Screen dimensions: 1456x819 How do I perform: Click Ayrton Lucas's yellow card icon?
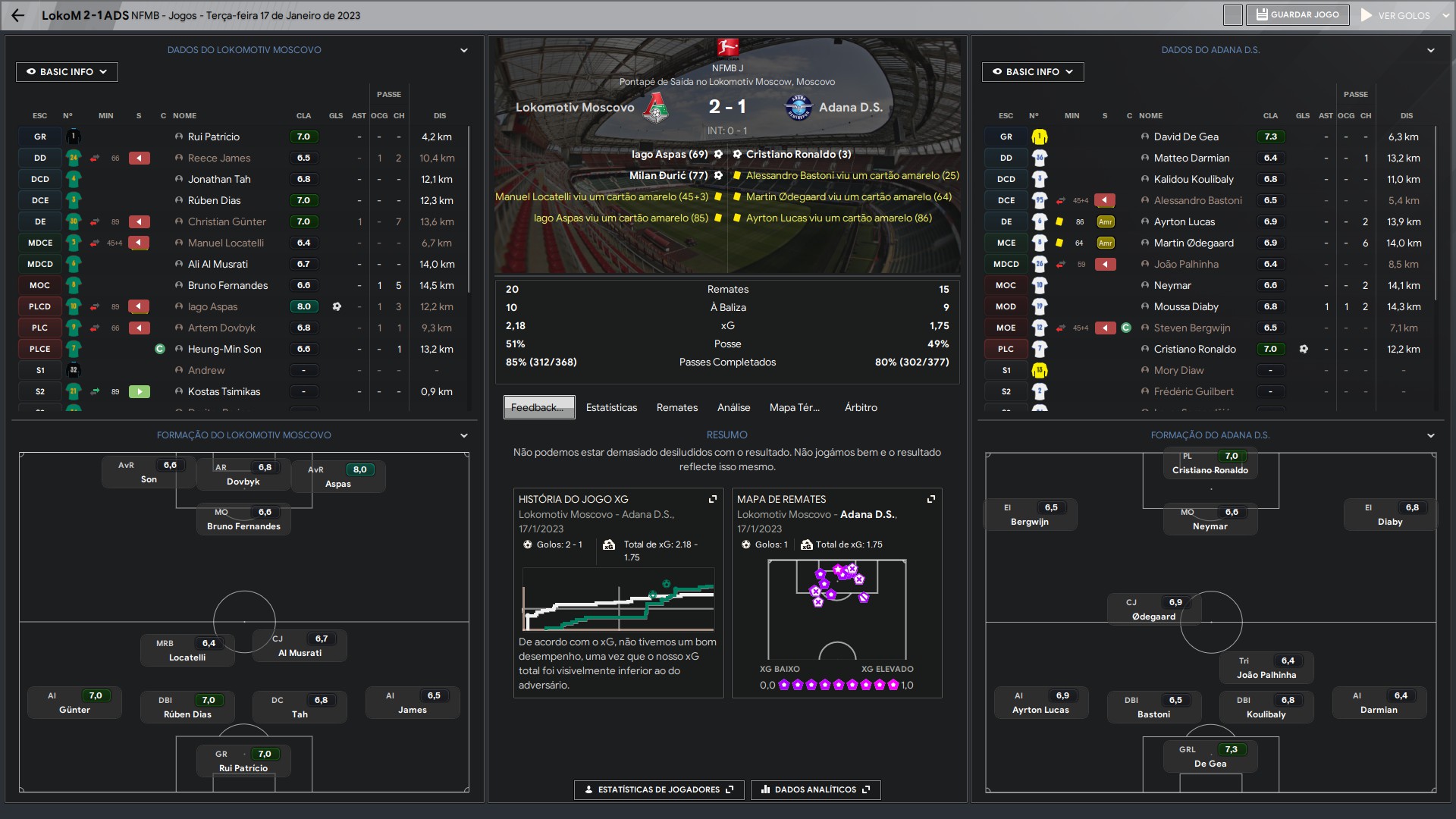1059,222
